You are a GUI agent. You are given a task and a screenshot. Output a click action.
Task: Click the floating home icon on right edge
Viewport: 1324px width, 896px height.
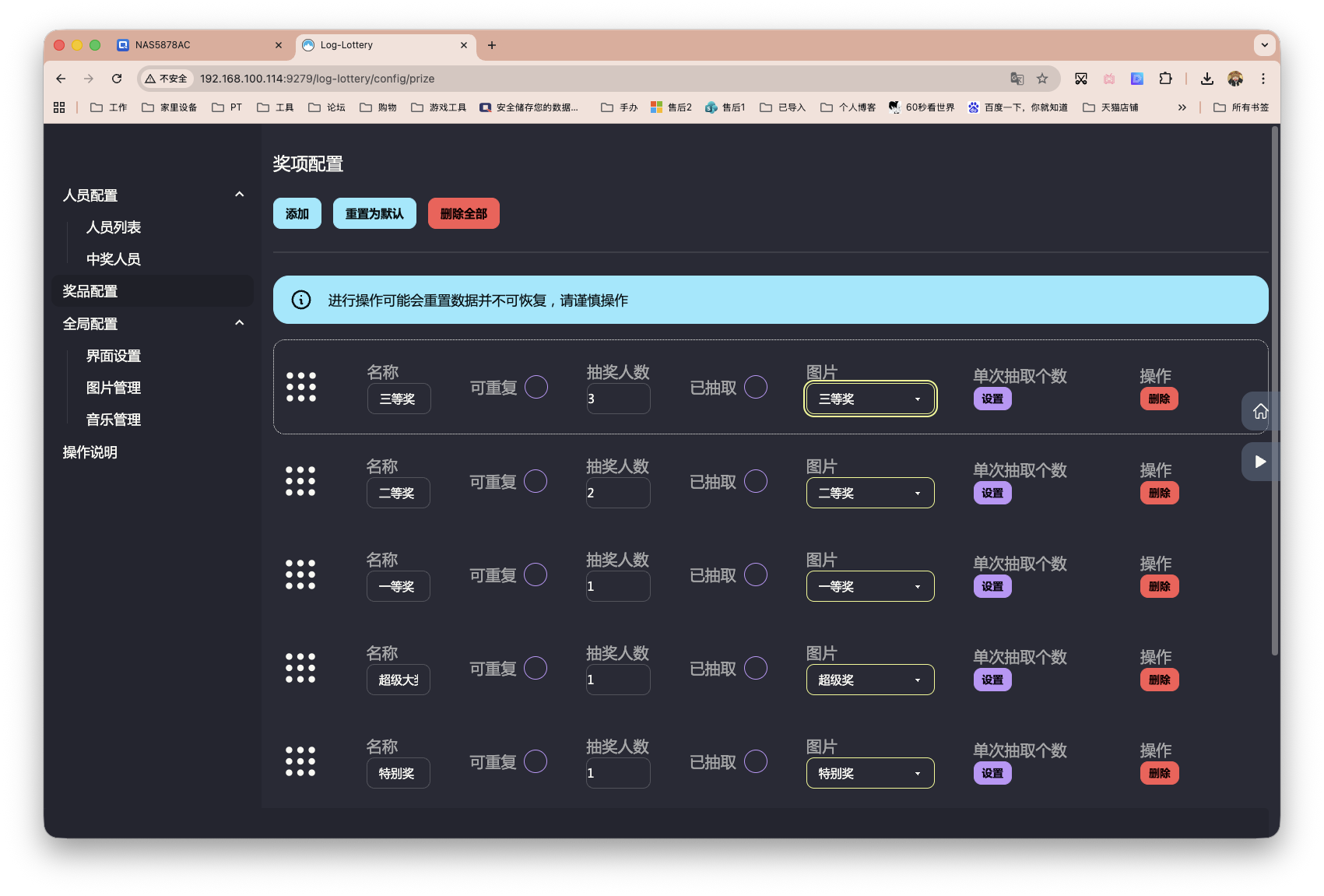coord(1261,412)
